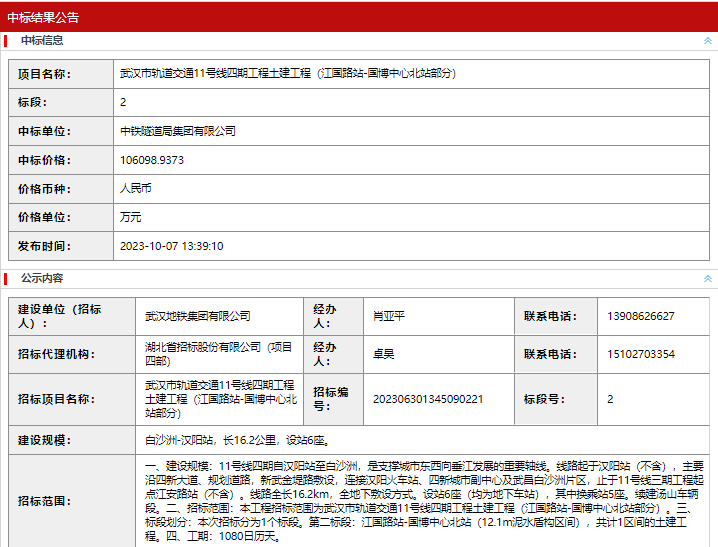Click the 中标结果公告 red title bar

(359, 17)
